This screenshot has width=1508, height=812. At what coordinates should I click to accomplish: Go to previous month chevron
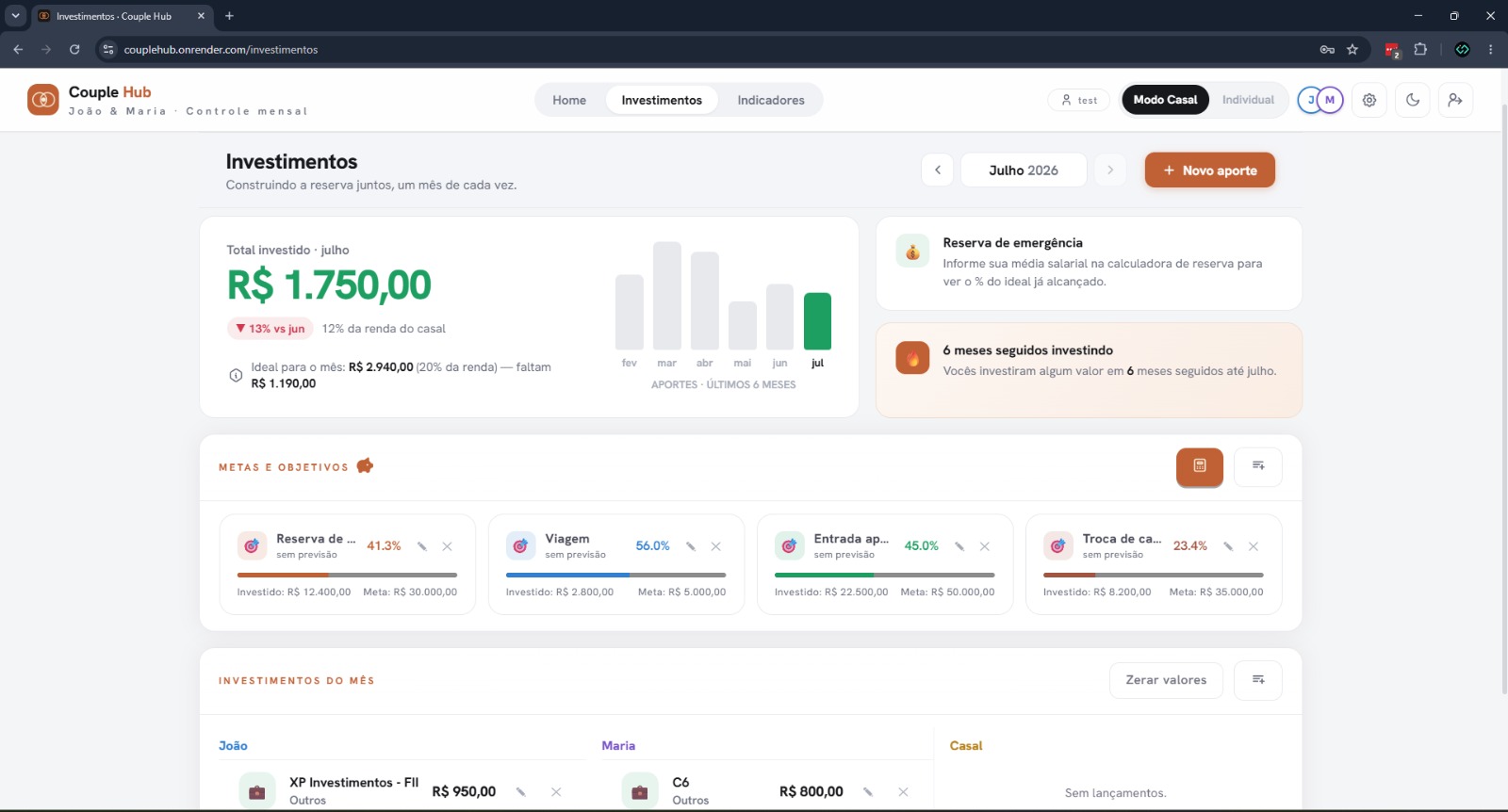(x=938, y=170)
